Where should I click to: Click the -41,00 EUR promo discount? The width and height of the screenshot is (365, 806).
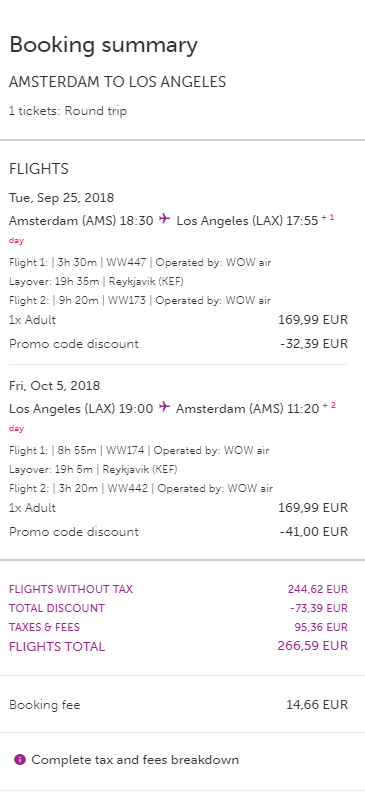(x=314, y=532)
